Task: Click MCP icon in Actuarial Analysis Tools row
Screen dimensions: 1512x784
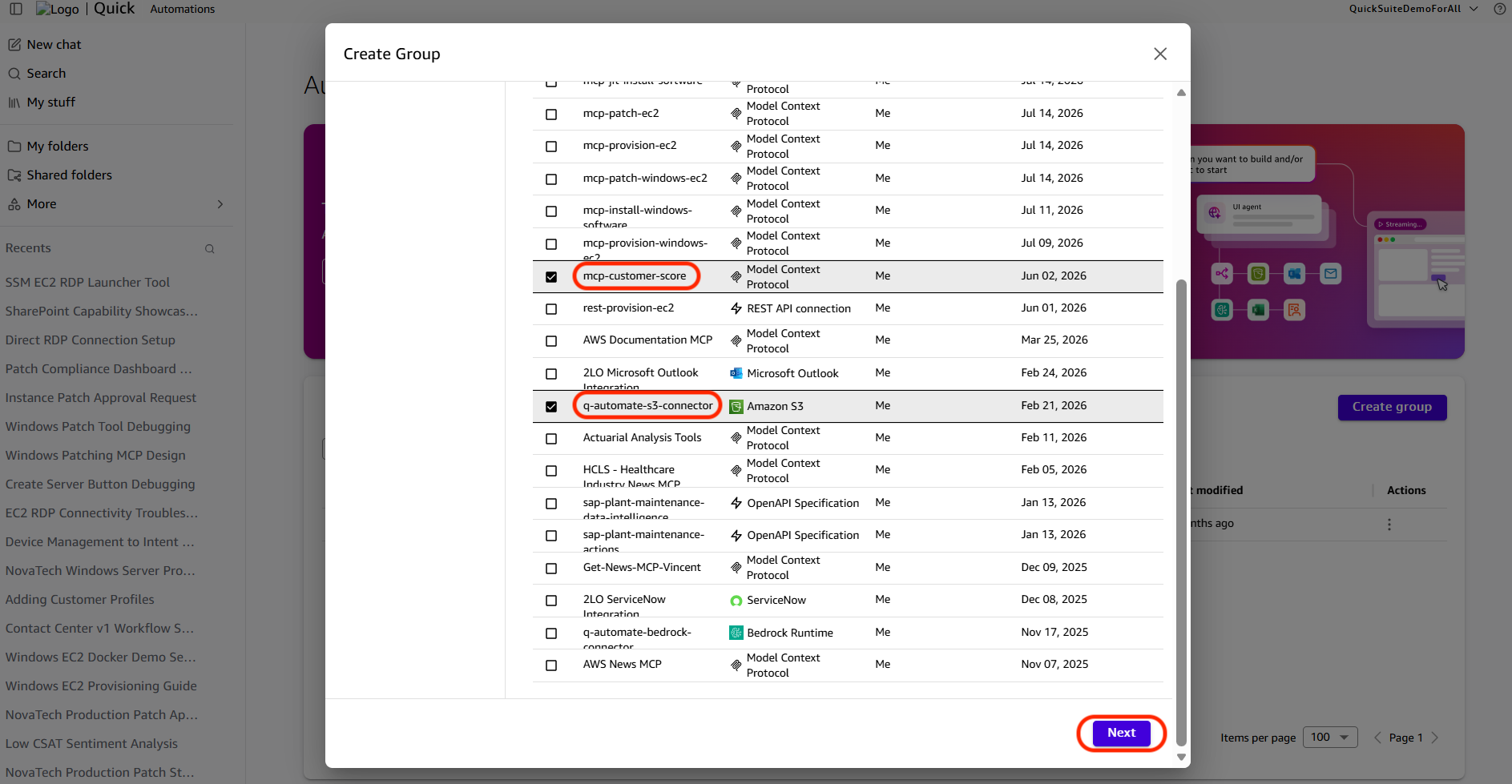Action: (736, 438)
